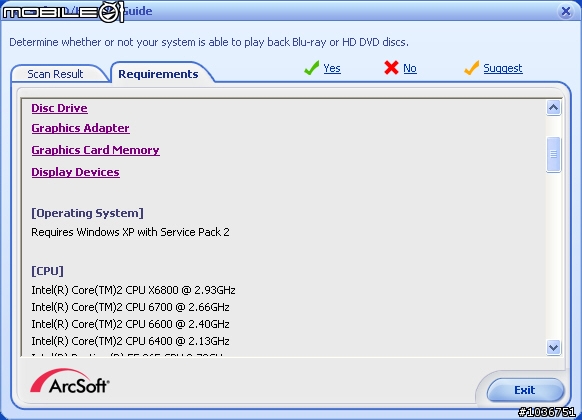Viewport: 582px width, 420px height.
Task: Open the Yes legend link
Action: coord(332,68)
